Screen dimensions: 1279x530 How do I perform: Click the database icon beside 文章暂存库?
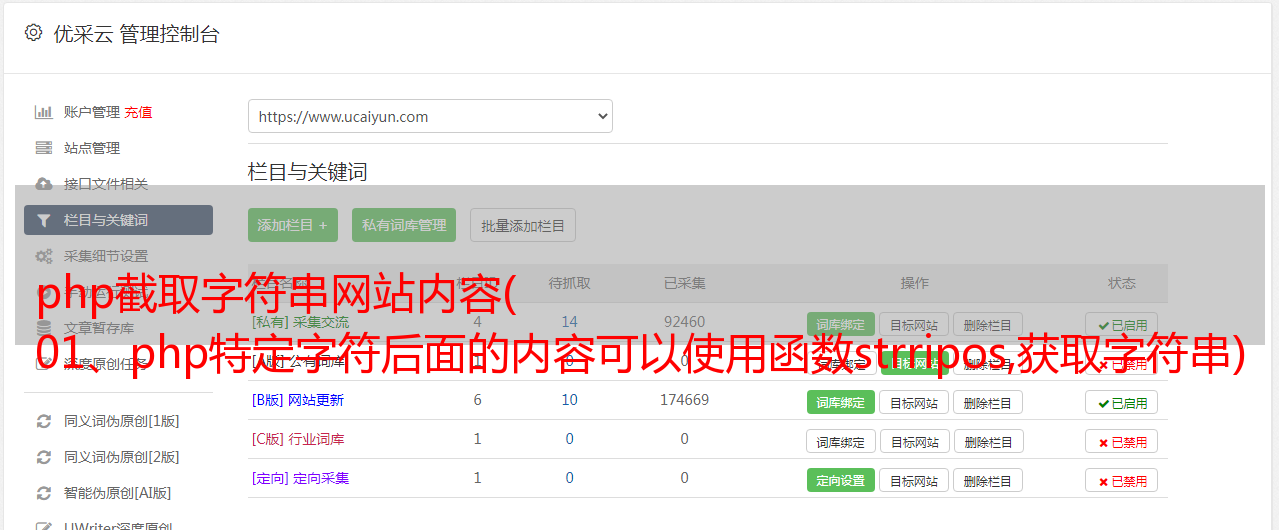click(43, 328)
